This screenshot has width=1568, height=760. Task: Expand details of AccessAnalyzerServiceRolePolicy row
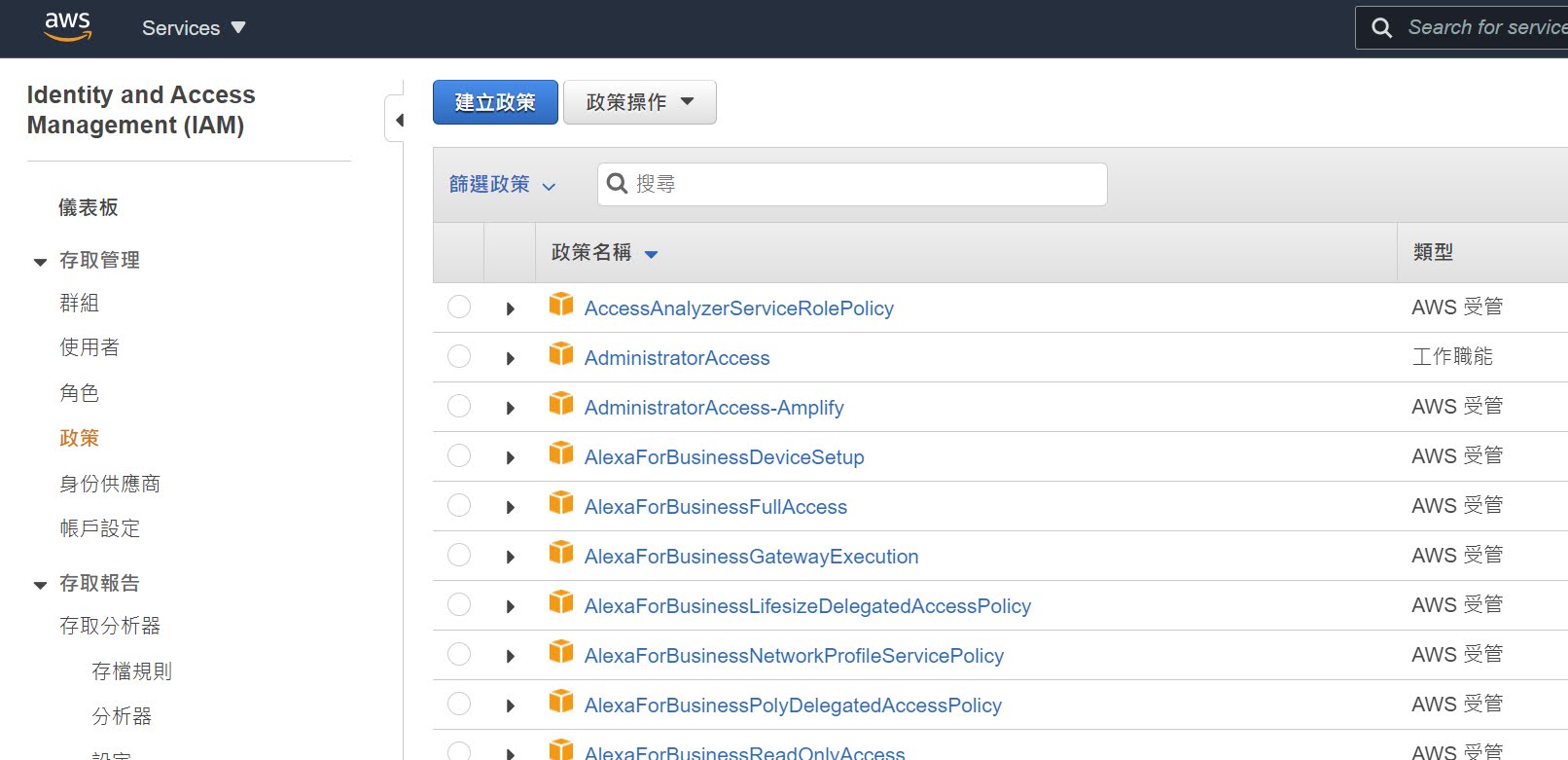click(x=511, y=308)
